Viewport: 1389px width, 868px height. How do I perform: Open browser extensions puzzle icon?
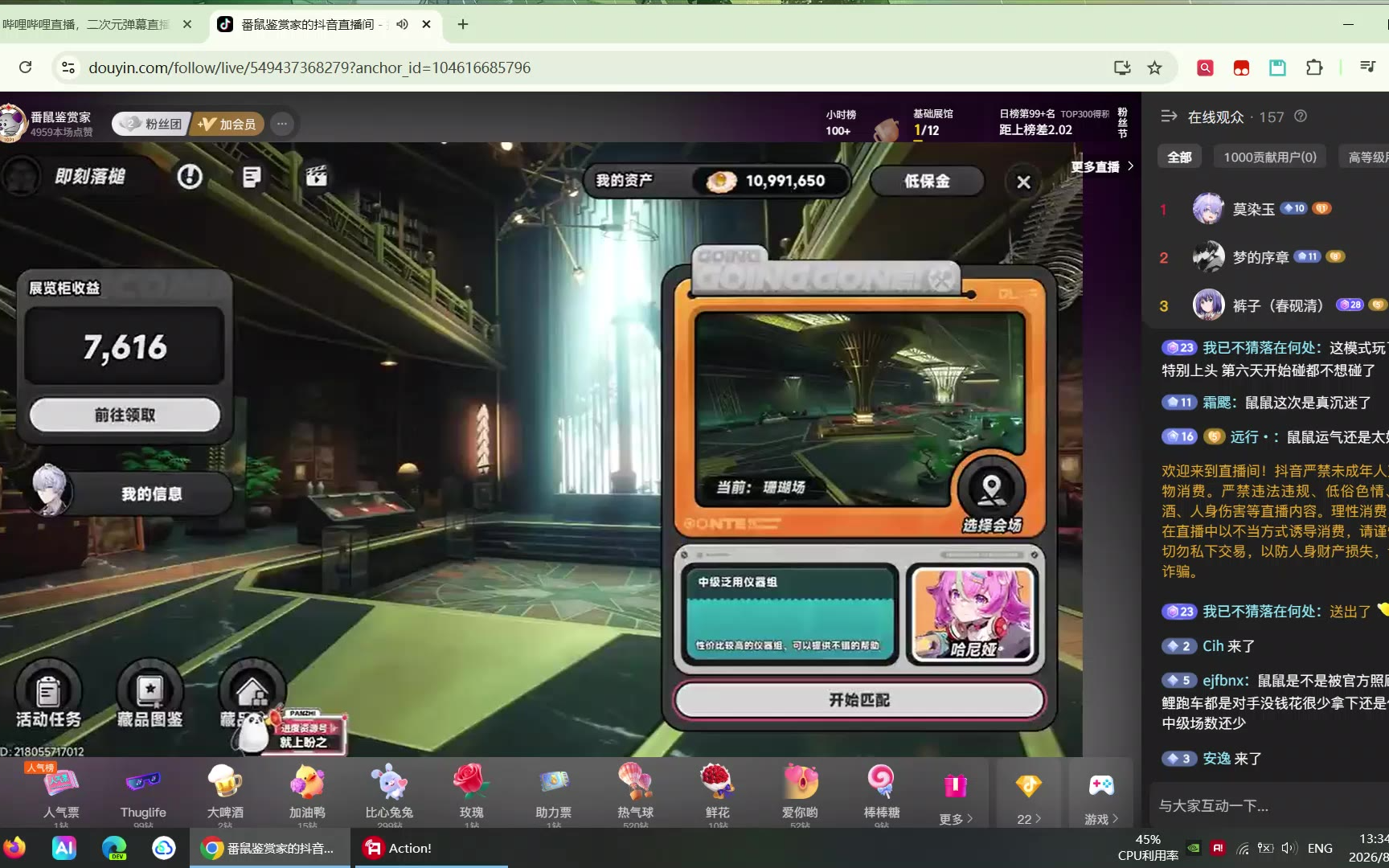coord(1314,68)
